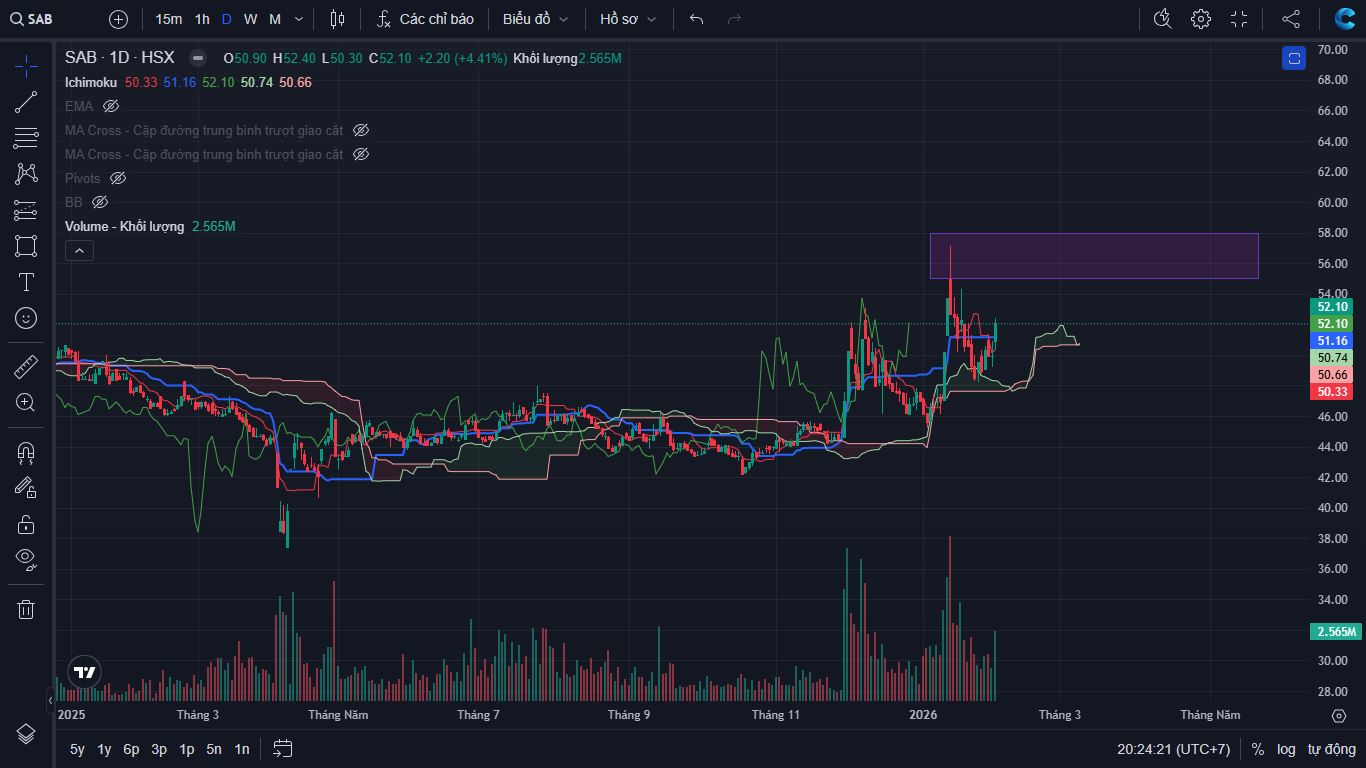
Task: Select the trend line drawing tool
Action: coord(26,102)
